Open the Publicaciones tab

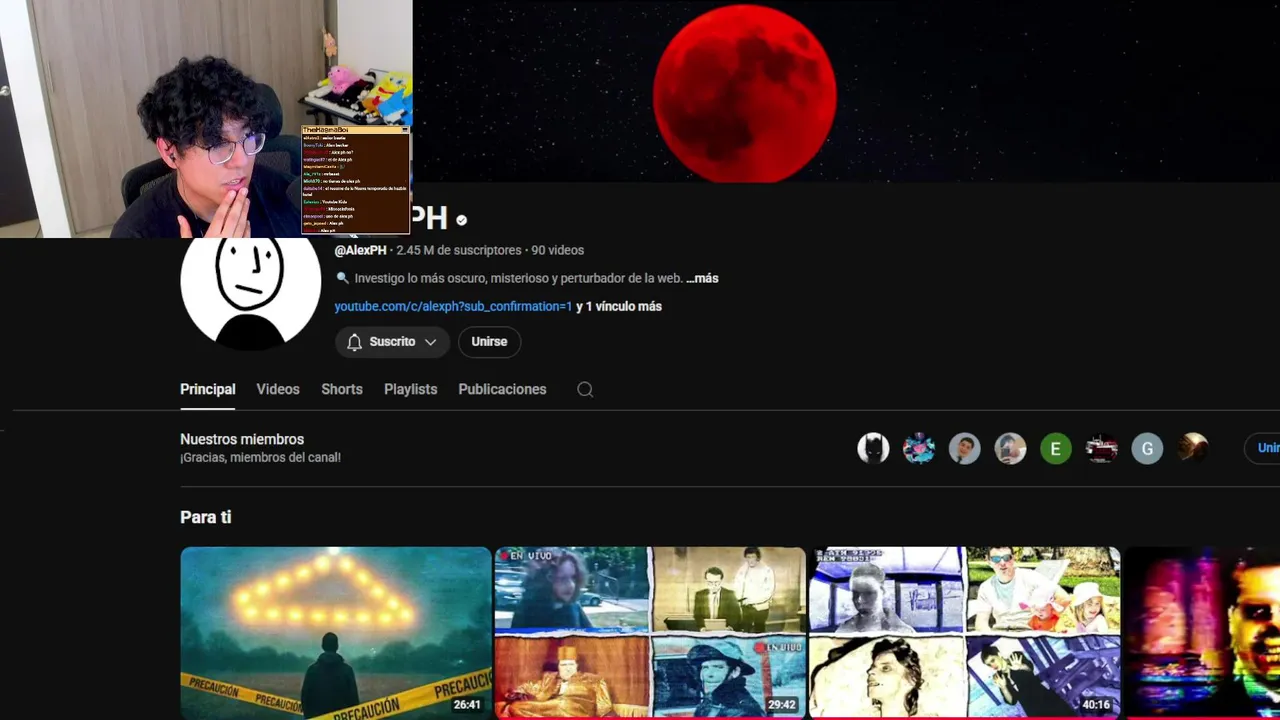pos(502,389)
